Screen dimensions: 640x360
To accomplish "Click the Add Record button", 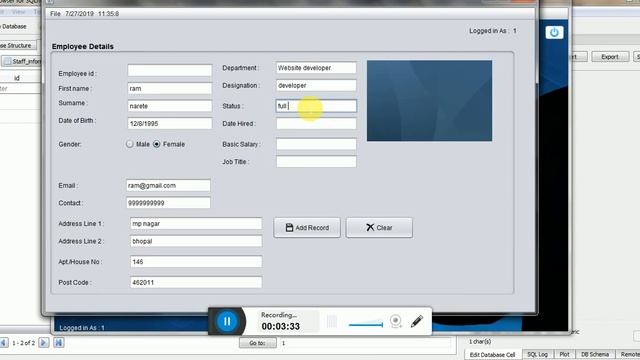I will pos(307,227).
